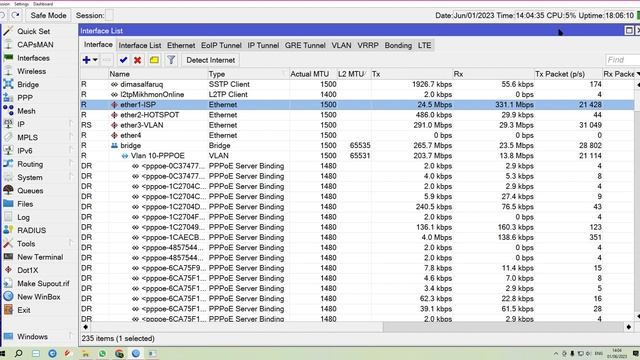Screen dimensions: 640x360
Task: Click the red X Disable button
Action: click(x=138, y=60)
